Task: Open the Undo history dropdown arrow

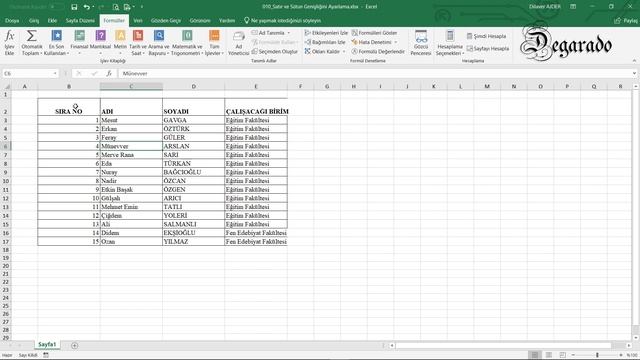Action: pyautogui.click(x=93, y=7)
